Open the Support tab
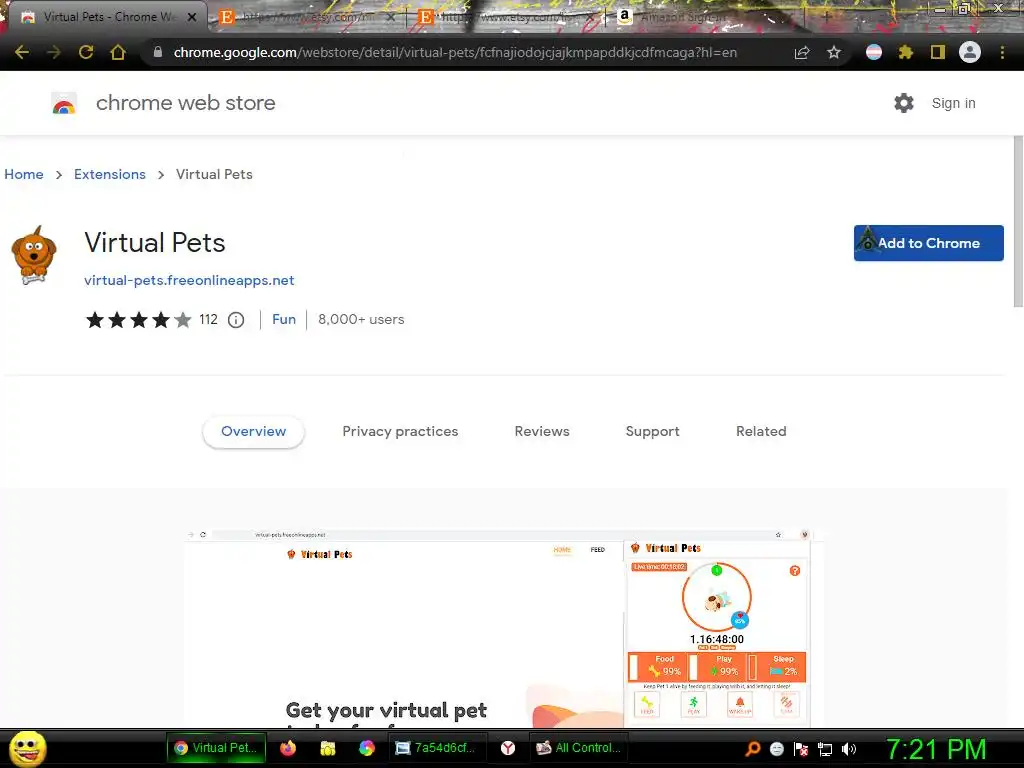Image resolution: width=1024 pixels, height=768 pixels. 652,432
